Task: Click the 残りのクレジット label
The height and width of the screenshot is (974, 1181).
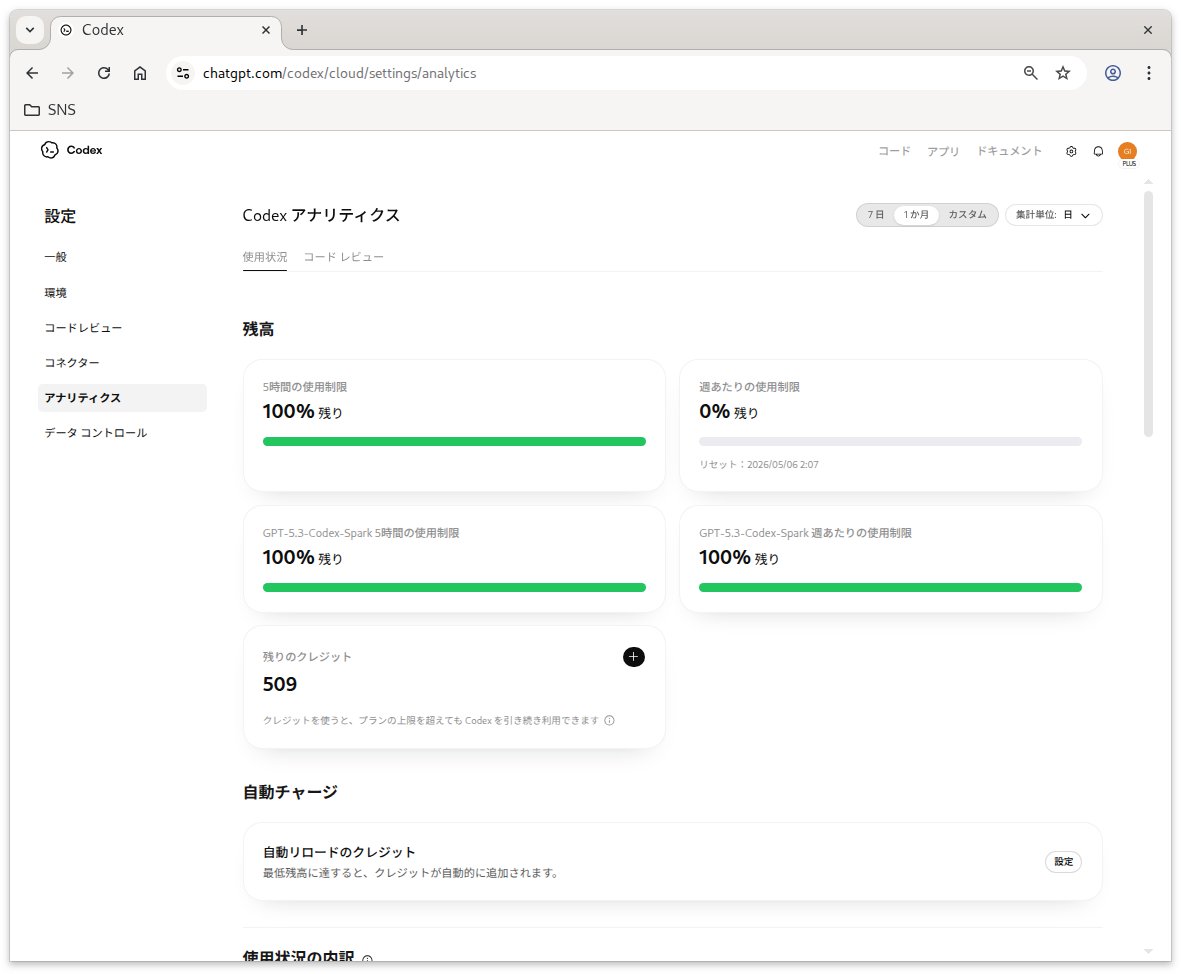Action: click(x=307, y=657)
